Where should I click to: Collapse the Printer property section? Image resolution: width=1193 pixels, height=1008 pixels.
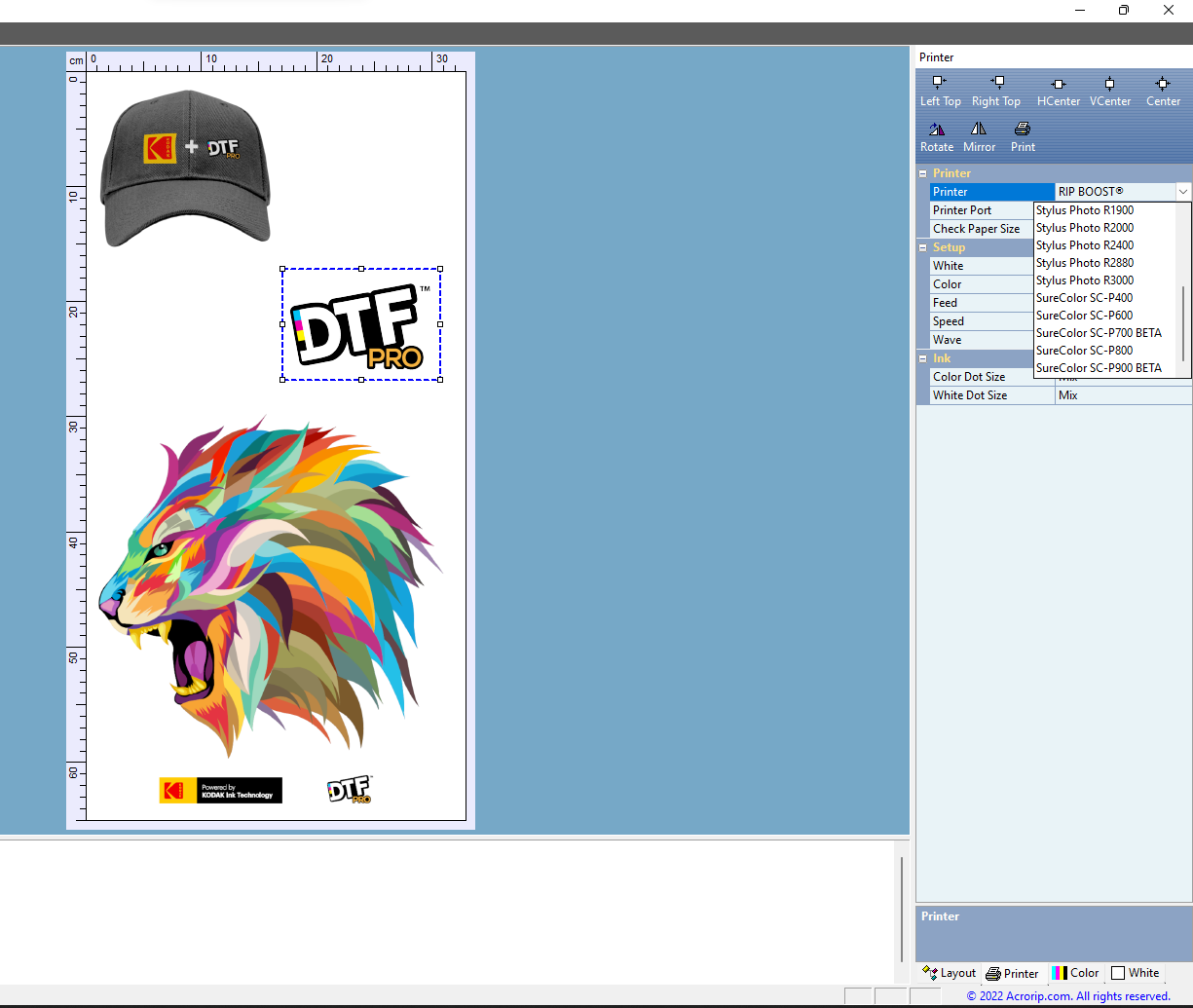click(922, 173)
